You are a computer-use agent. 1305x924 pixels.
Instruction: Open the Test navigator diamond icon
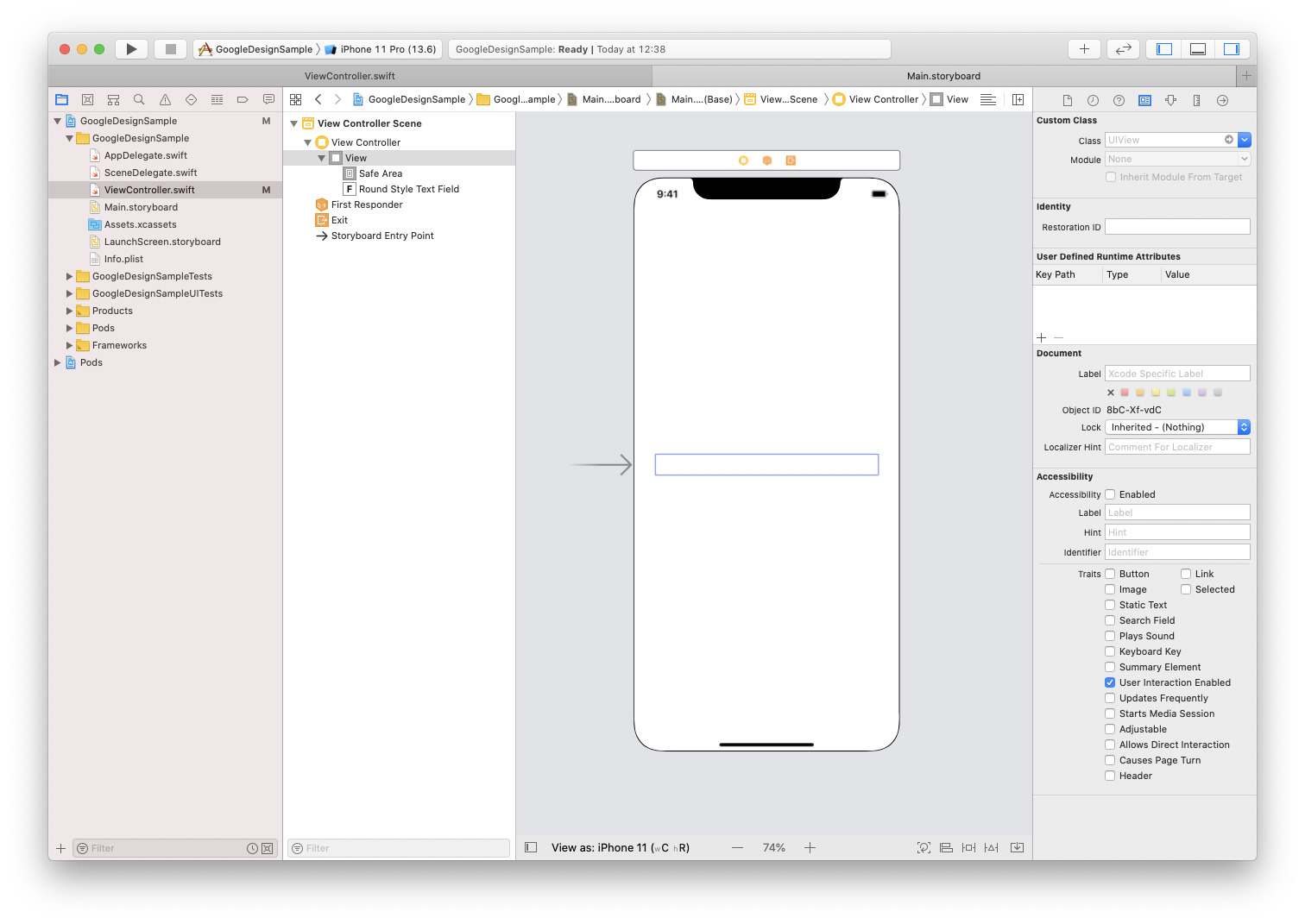coord(191,100)
